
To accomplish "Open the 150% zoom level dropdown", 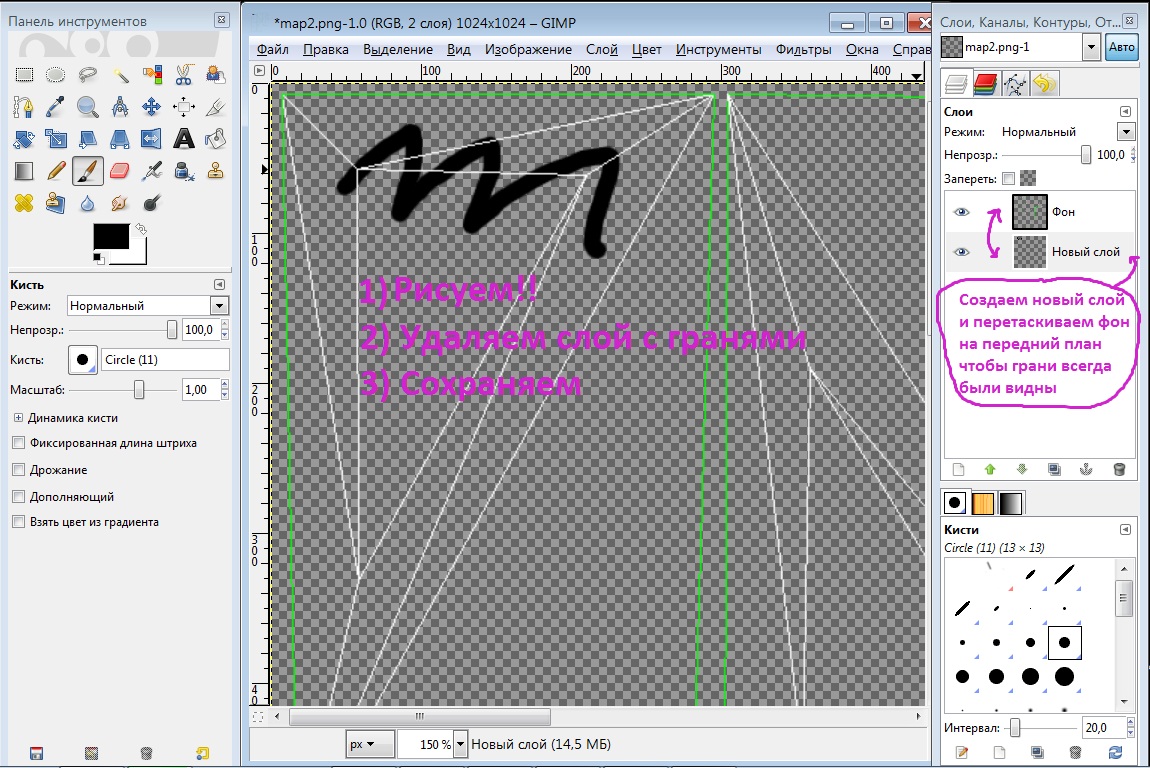I will [461, 744].
